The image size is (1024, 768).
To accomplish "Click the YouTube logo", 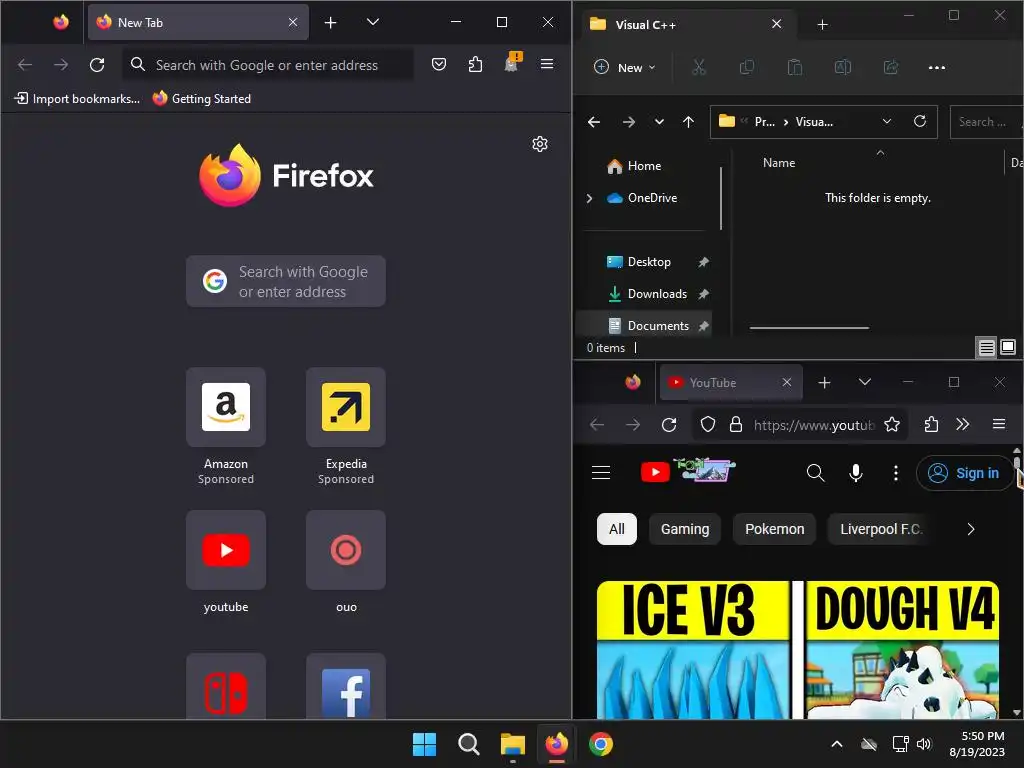I will pos(688,470).
